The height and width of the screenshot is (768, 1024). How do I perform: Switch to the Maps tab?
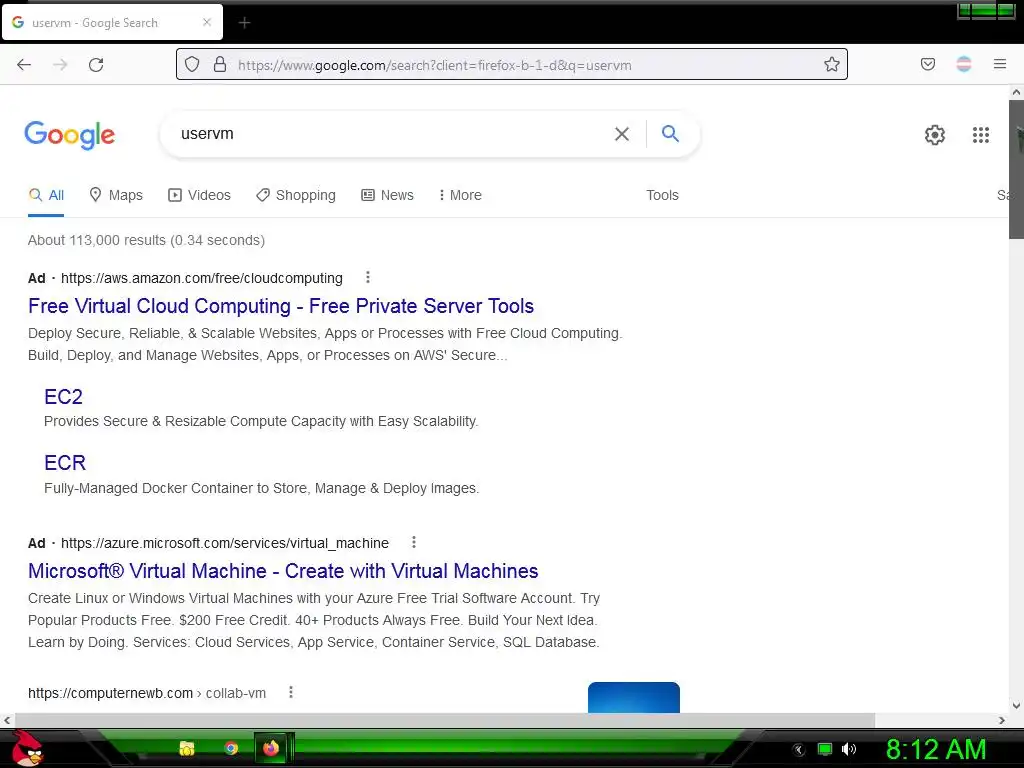116,195
